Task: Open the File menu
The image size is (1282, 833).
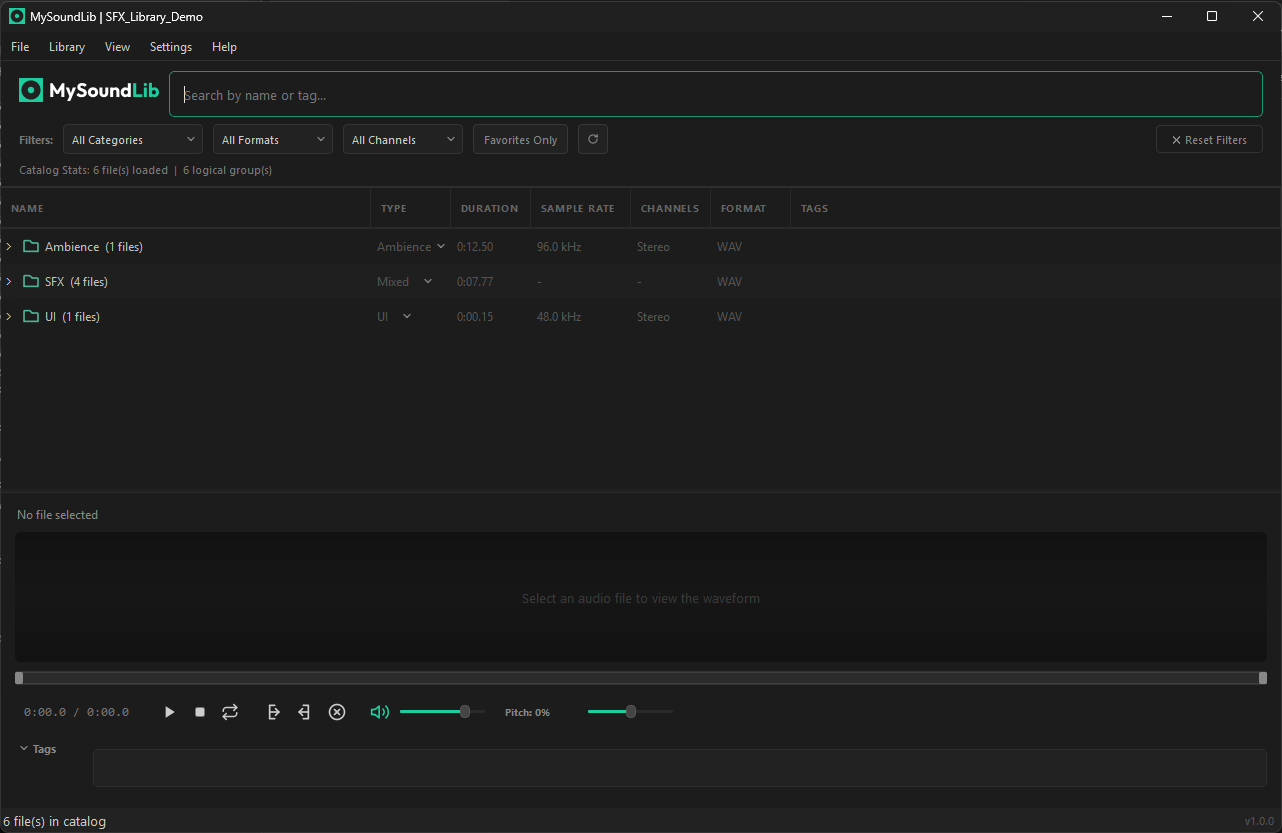Action: click(20, 47)
